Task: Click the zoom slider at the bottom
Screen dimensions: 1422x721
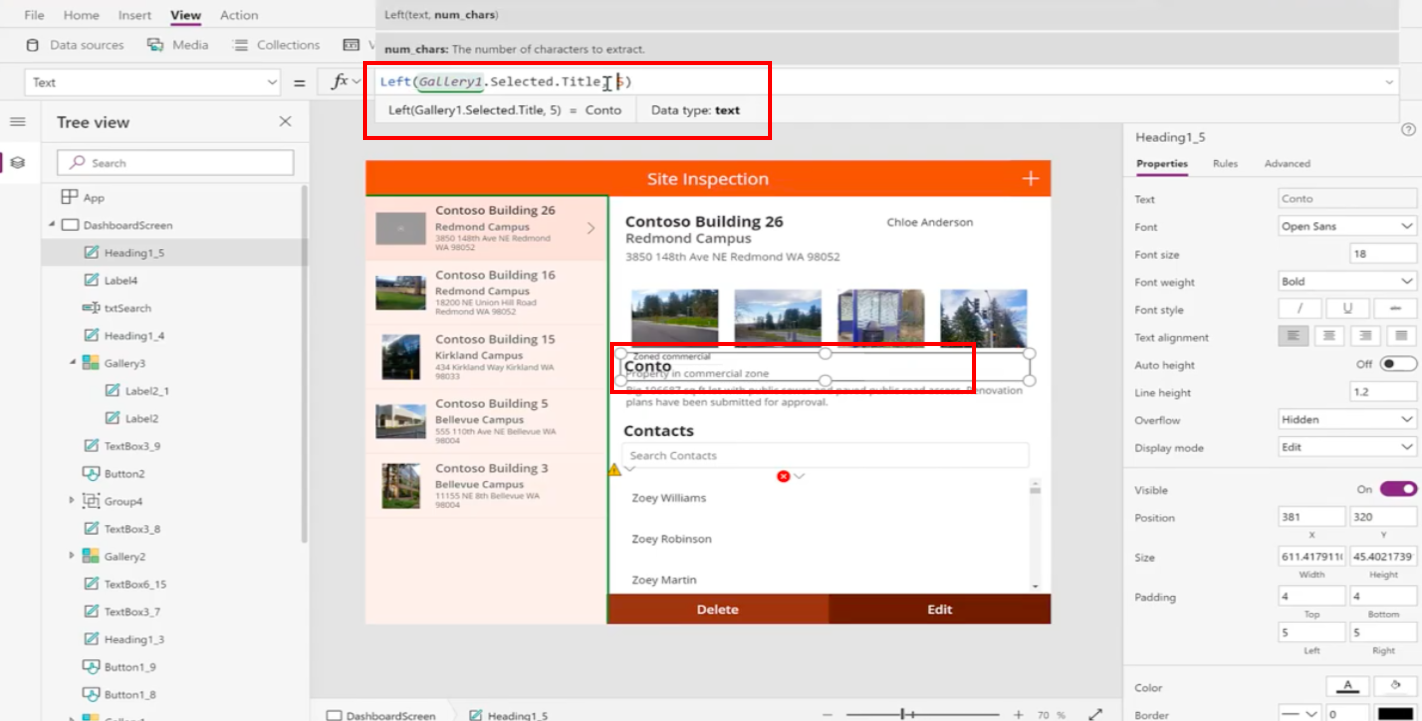Action: [x=922, y=714]
